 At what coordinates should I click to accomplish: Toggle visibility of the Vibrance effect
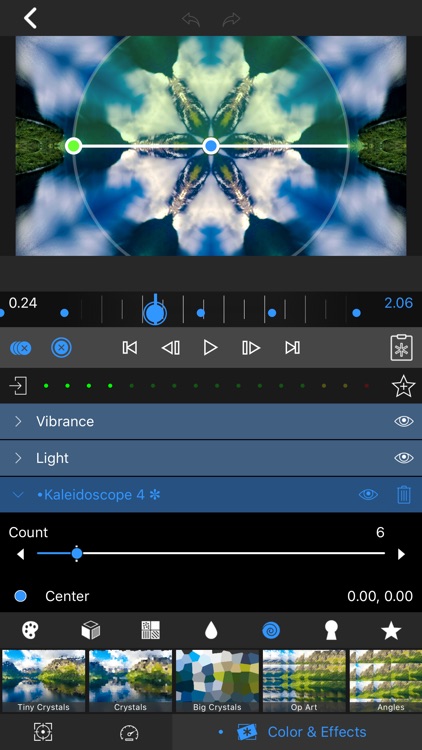(x=403, y=421)
